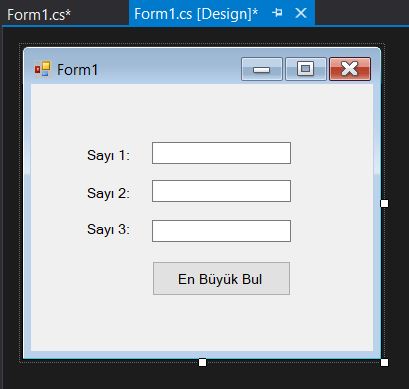Select the Form1 title bar text
The width and height of the screenshot is (409, 389).
[78, 70]
